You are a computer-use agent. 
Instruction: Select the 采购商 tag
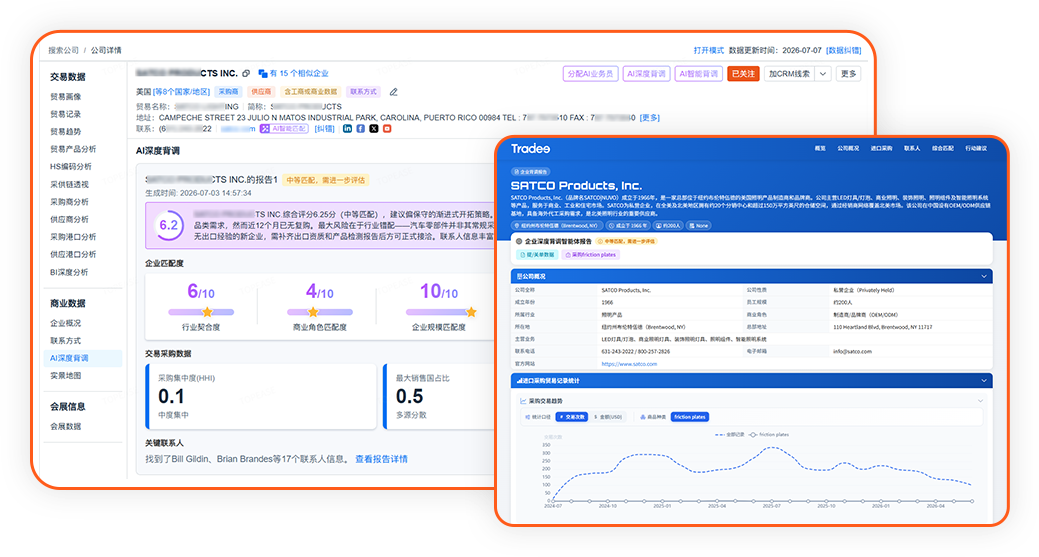(228, 92)
